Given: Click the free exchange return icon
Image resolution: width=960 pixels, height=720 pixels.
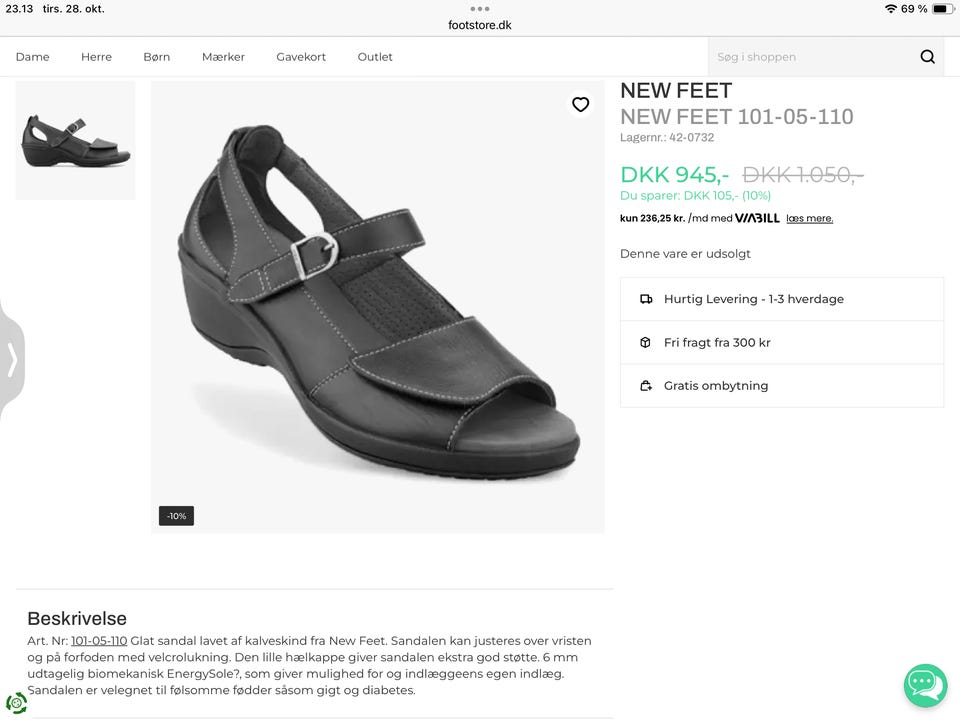Looking at the screenshot, I should pos(645,386).
